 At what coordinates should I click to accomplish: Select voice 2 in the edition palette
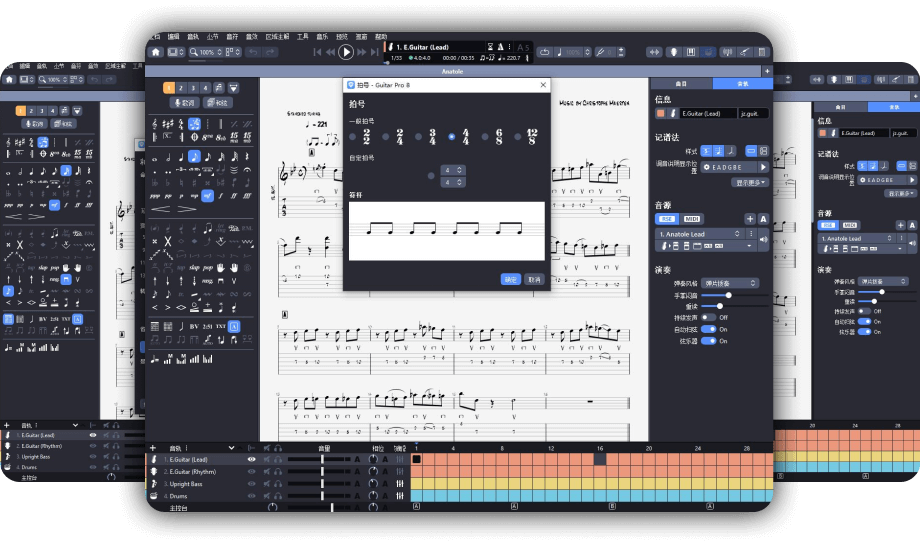(x=181, y=88)
